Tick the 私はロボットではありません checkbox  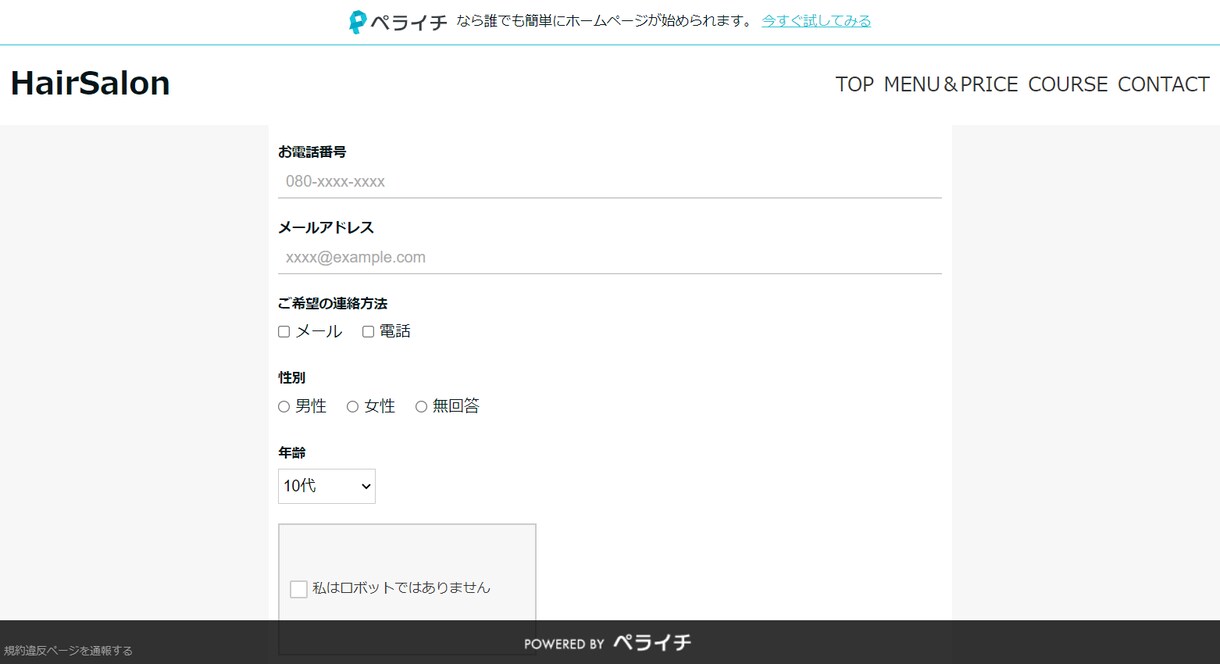point(298,589)
